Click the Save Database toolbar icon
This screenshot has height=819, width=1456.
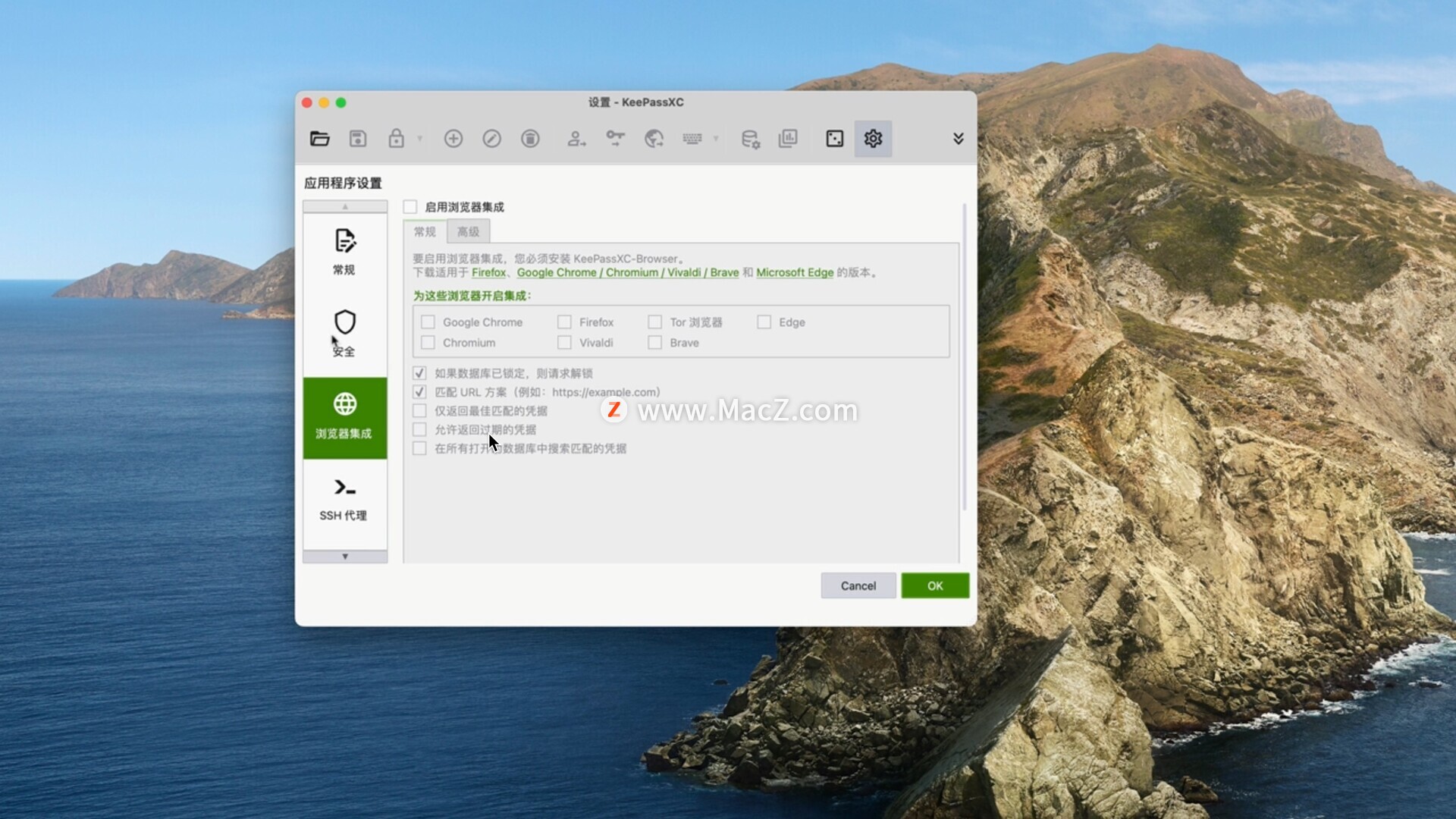coord(358,139)
